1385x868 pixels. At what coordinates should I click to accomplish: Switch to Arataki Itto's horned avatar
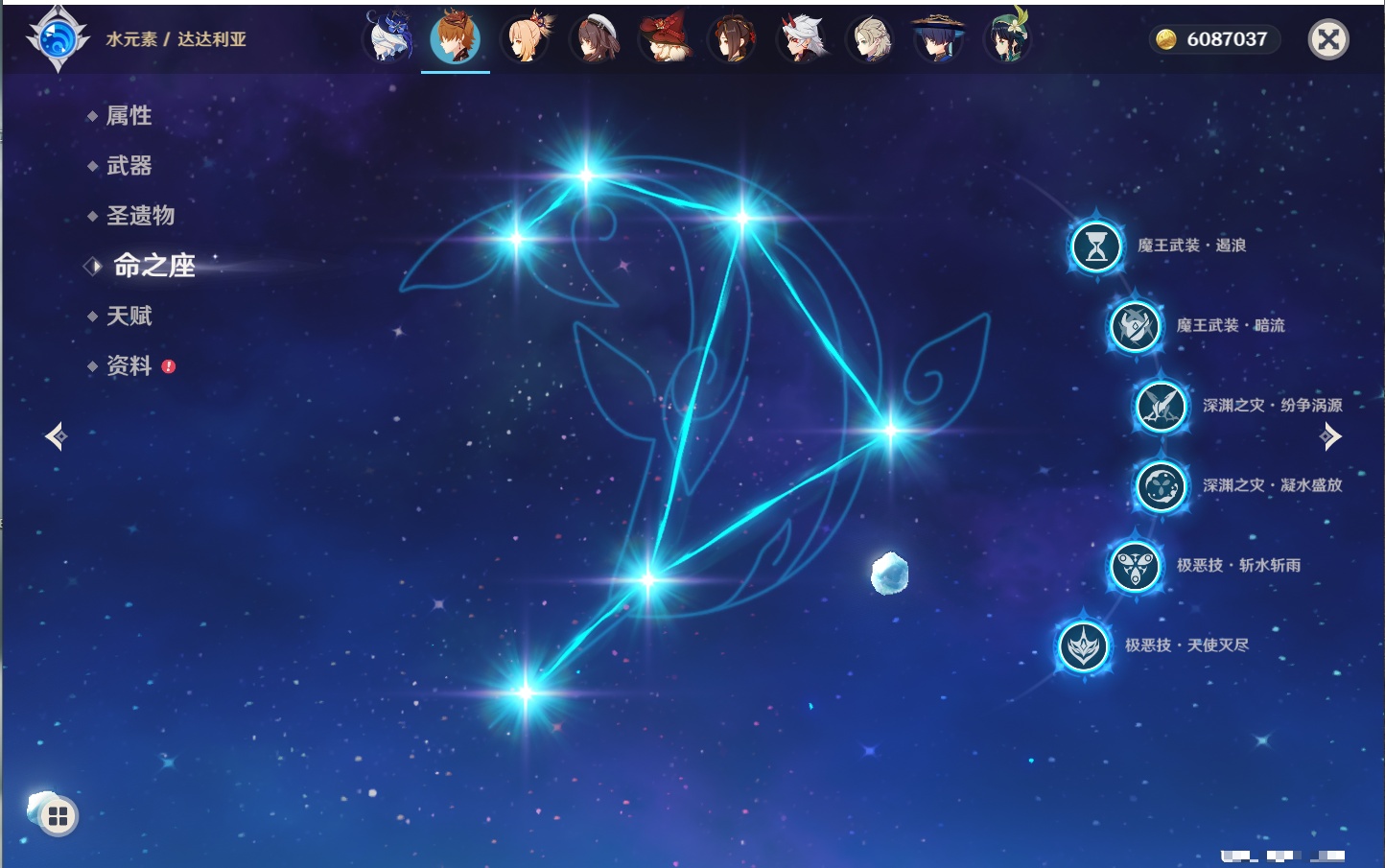(x=802, y=37)
